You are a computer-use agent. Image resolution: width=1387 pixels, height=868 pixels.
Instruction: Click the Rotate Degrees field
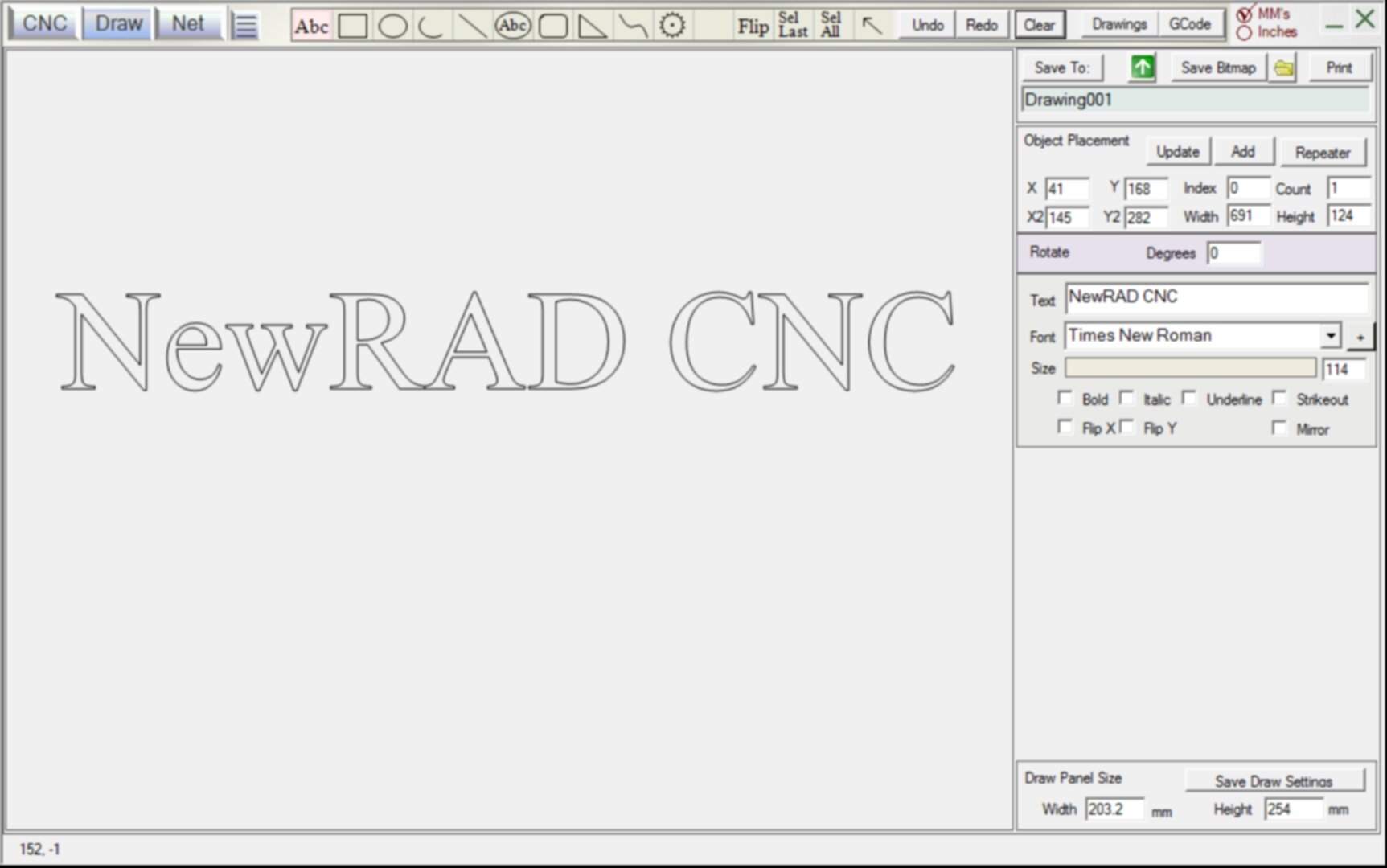[x=1233, y=253]
